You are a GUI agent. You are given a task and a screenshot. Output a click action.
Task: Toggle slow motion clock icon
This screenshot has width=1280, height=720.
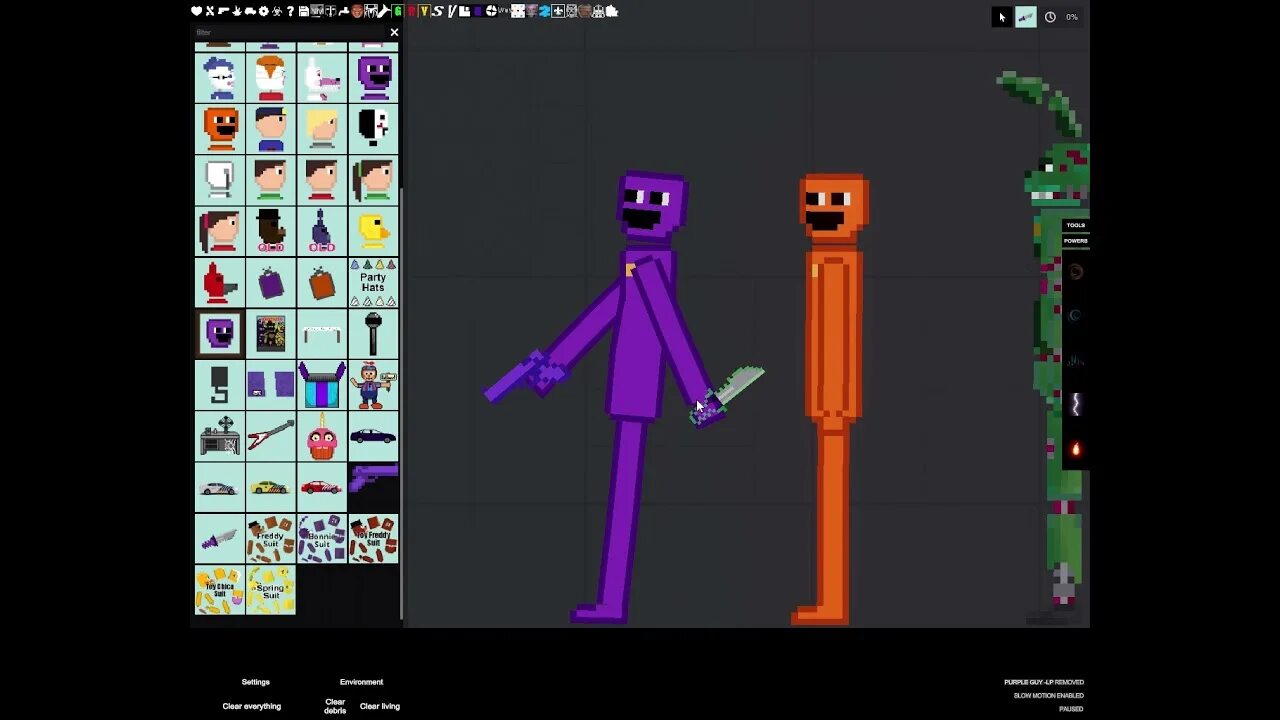coord(1050,17)
